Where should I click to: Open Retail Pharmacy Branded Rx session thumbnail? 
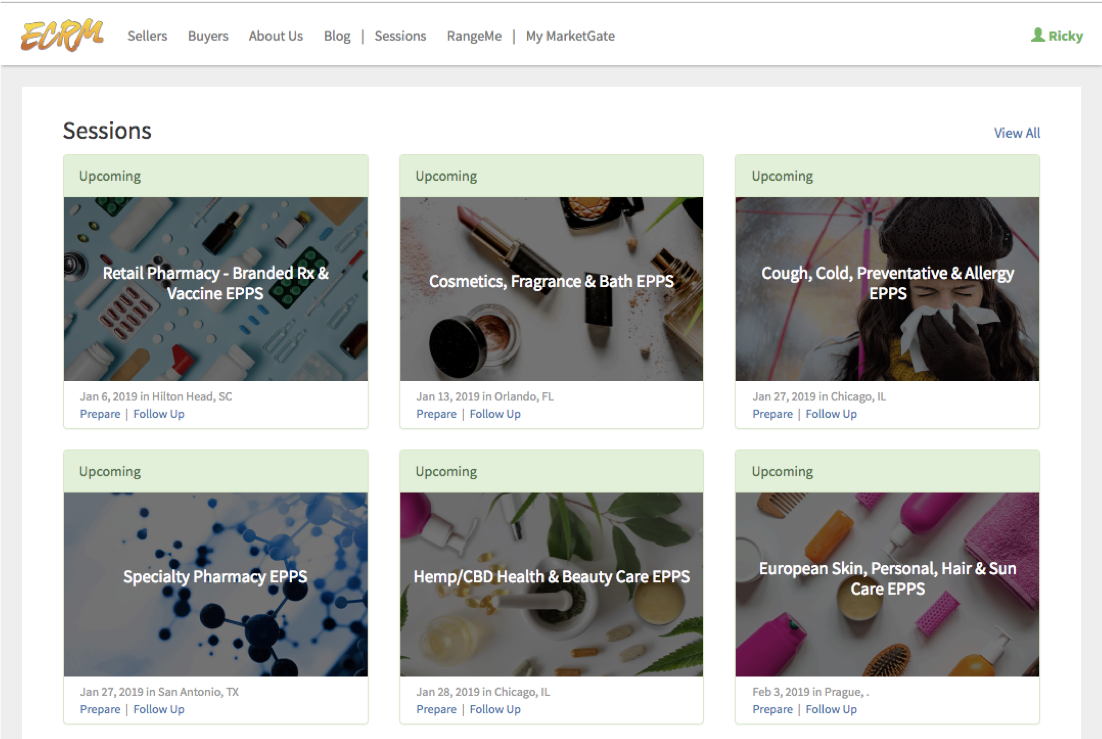tap(215, 289)
